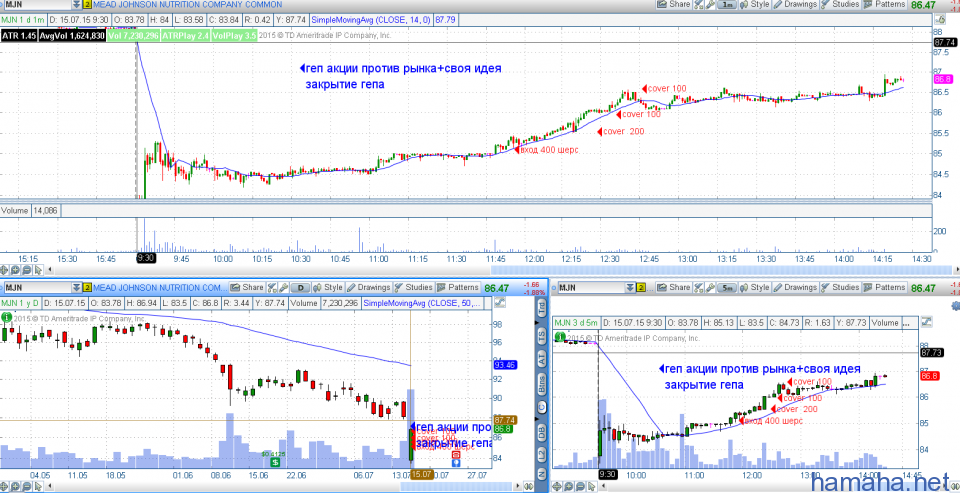960x493 pixels.
Task: Open the Style menu on the 5m chart
Action: point(754,287)
